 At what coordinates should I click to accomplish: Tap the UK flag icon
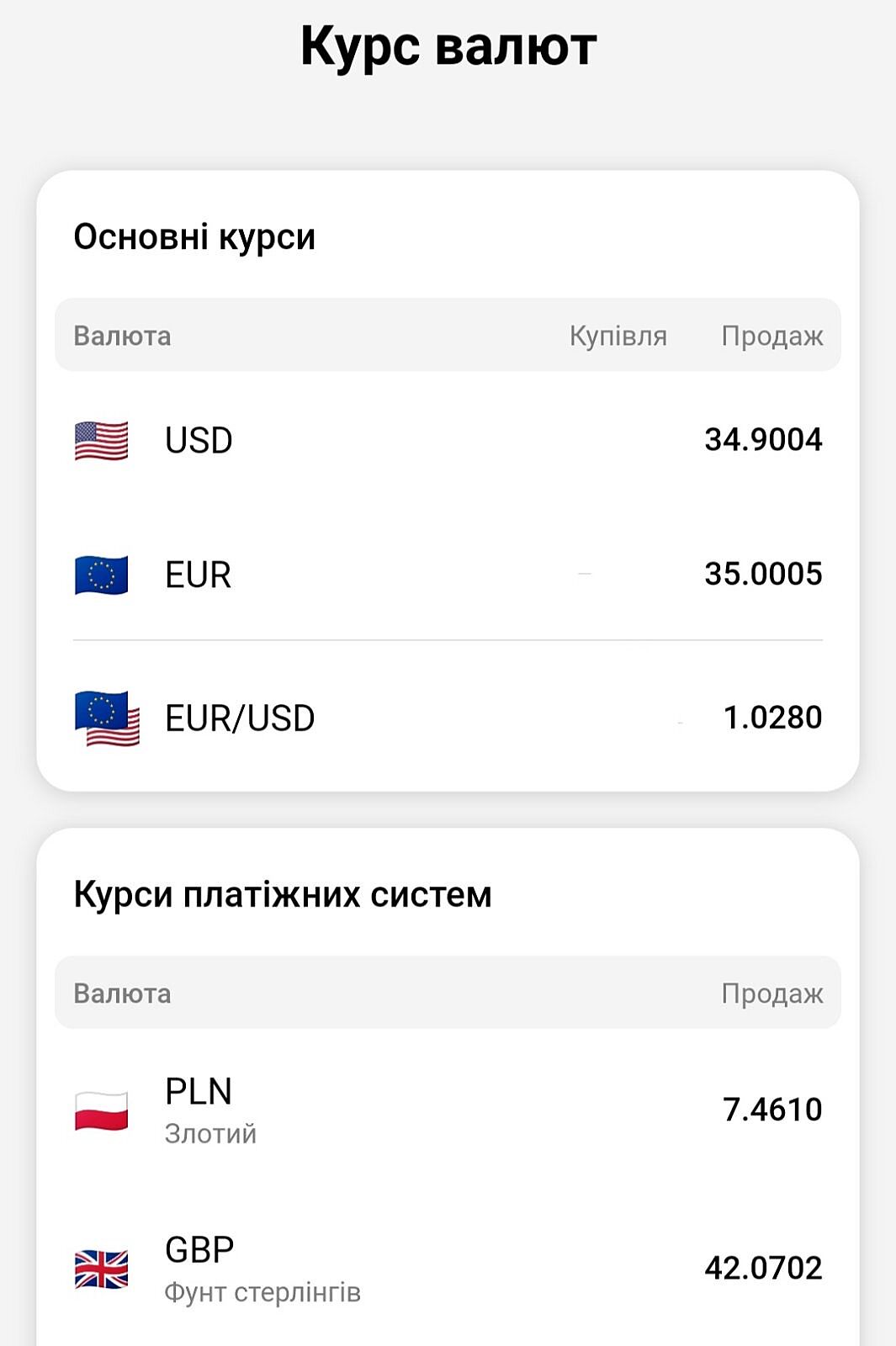point(102,1269)
